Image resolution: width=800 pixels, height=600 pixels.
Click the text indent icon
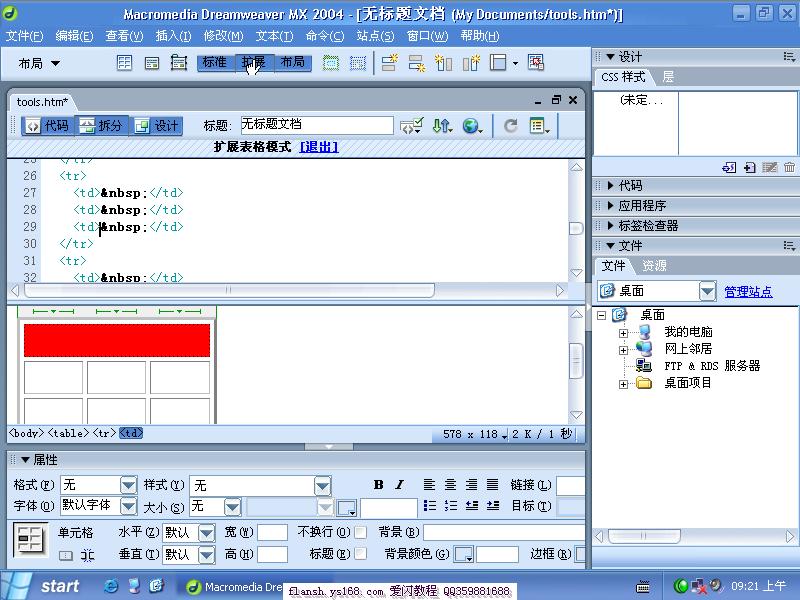493,506
